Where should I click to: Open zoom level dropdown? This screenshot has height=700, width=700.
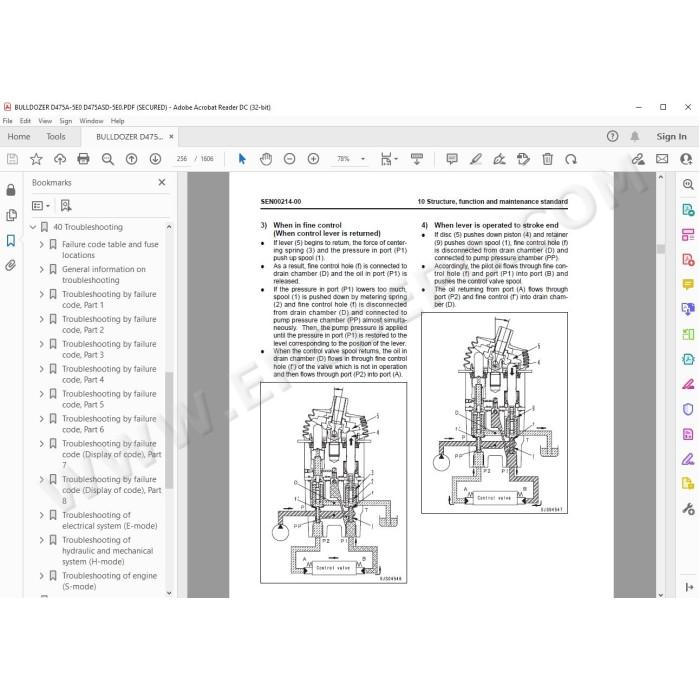click(362, 159)
